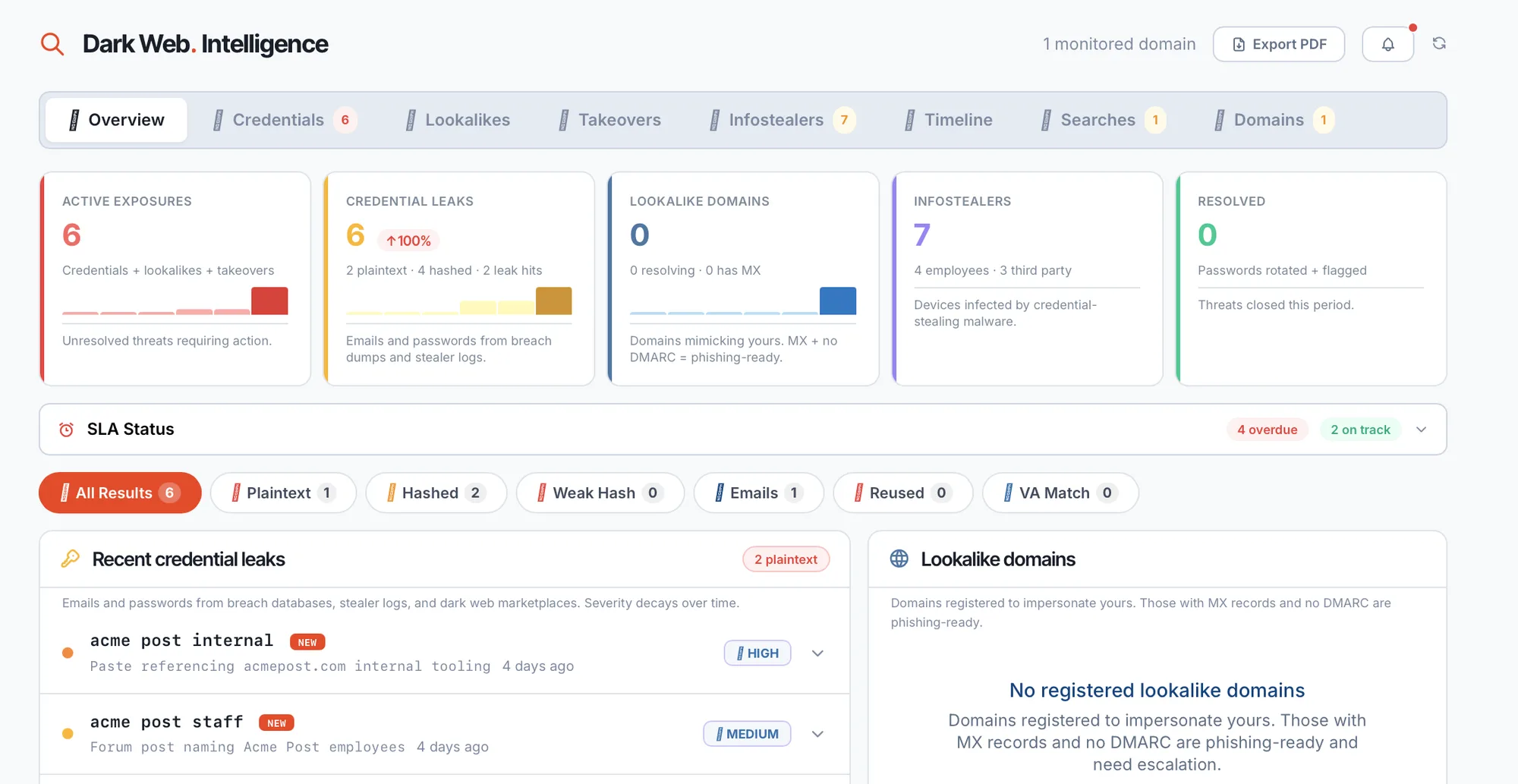Open the Infostealers tab
1518x784 pixels.
(782, 120)
